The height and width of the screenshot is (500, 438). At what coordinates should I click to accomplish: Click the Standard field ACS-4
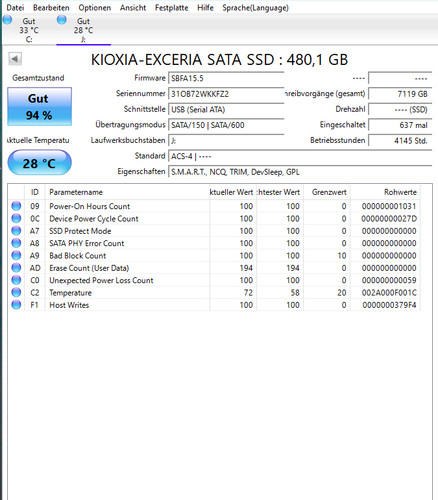coord(300,156)
